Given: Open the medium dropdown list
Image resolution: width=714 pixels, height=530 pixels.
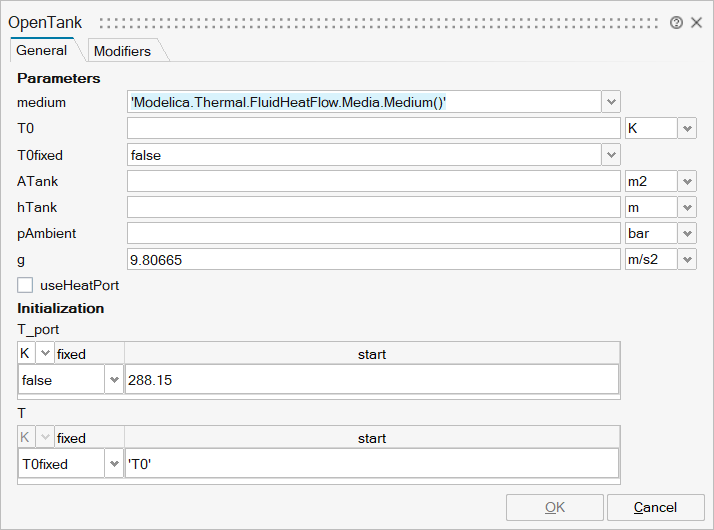Looking at the screenshot, I should tap(611, 102).
